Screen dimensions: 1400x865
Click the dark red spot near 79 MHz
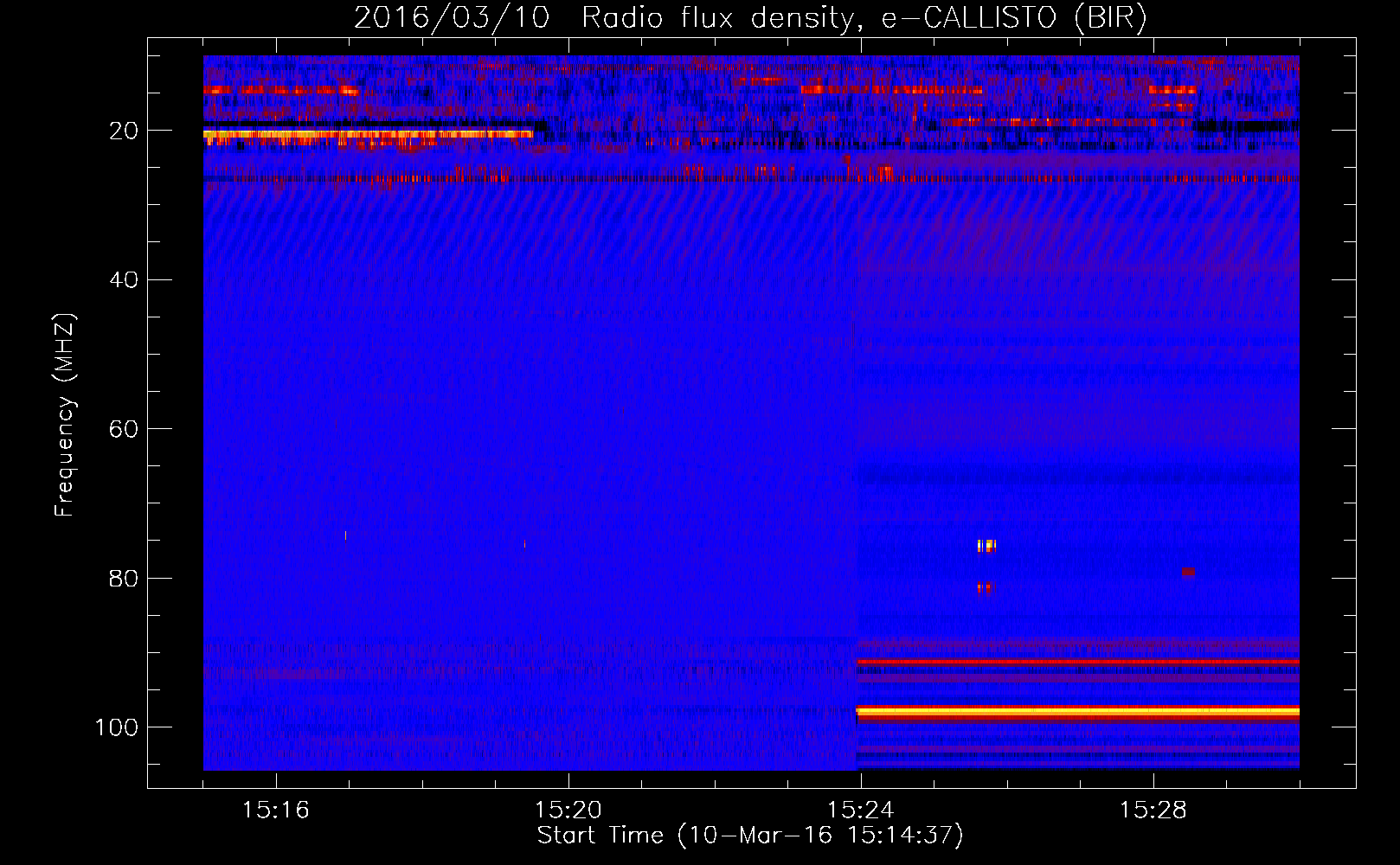[x=1189, y=572]
